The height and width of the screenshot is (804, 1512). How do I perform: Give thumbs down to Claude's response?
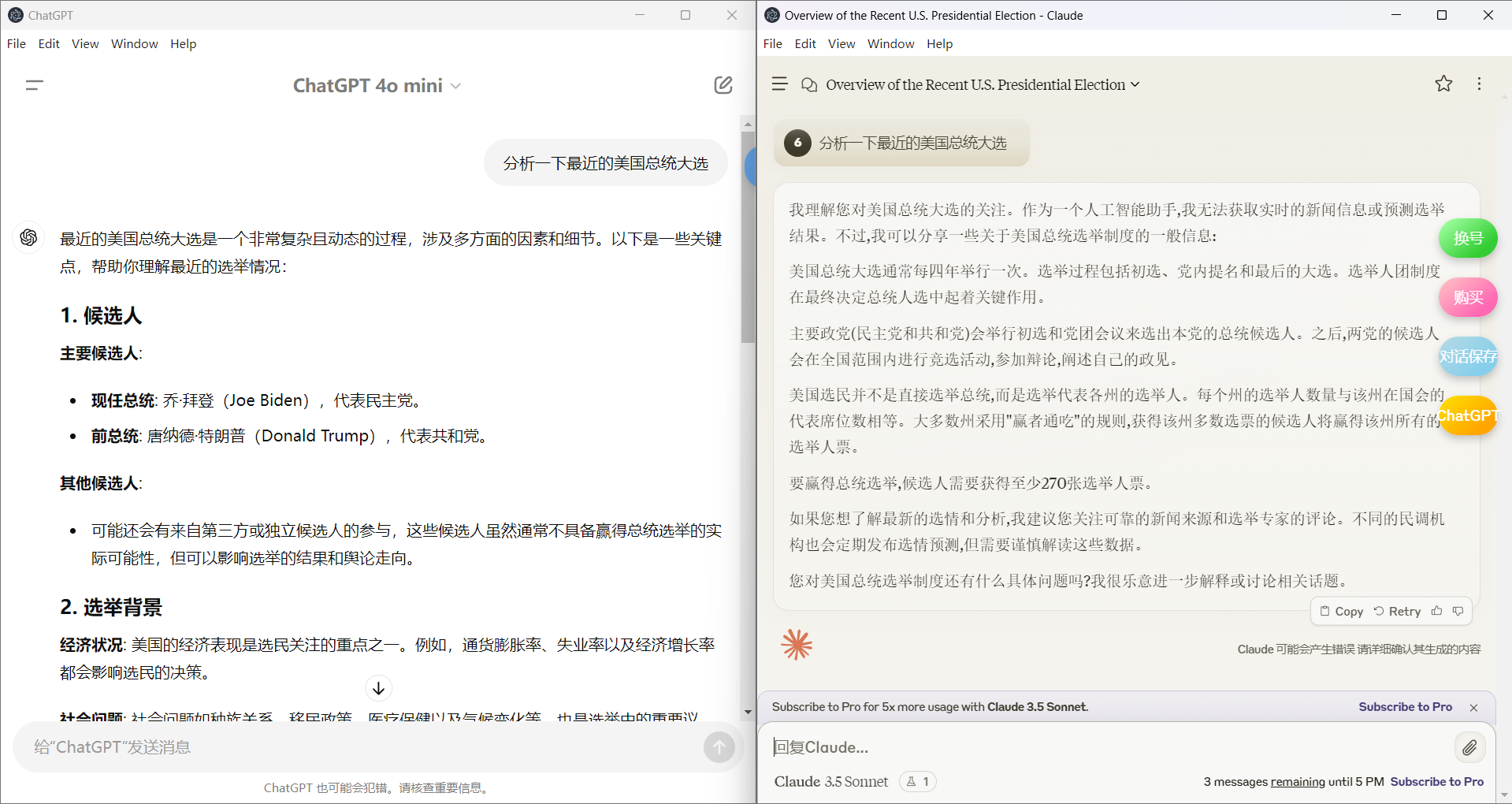click(1458, 611)
